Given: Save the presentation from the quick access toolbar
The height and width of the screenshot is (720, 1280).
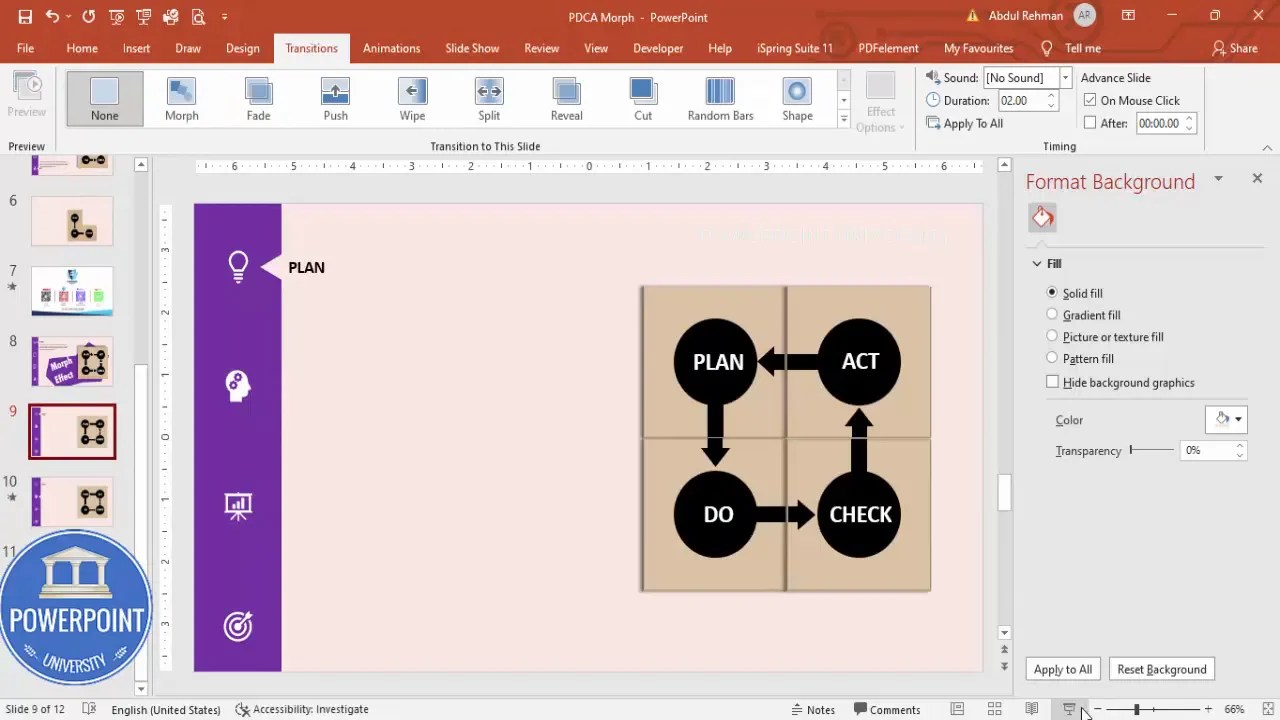Looking at the screenshot, I should (25, 17).
